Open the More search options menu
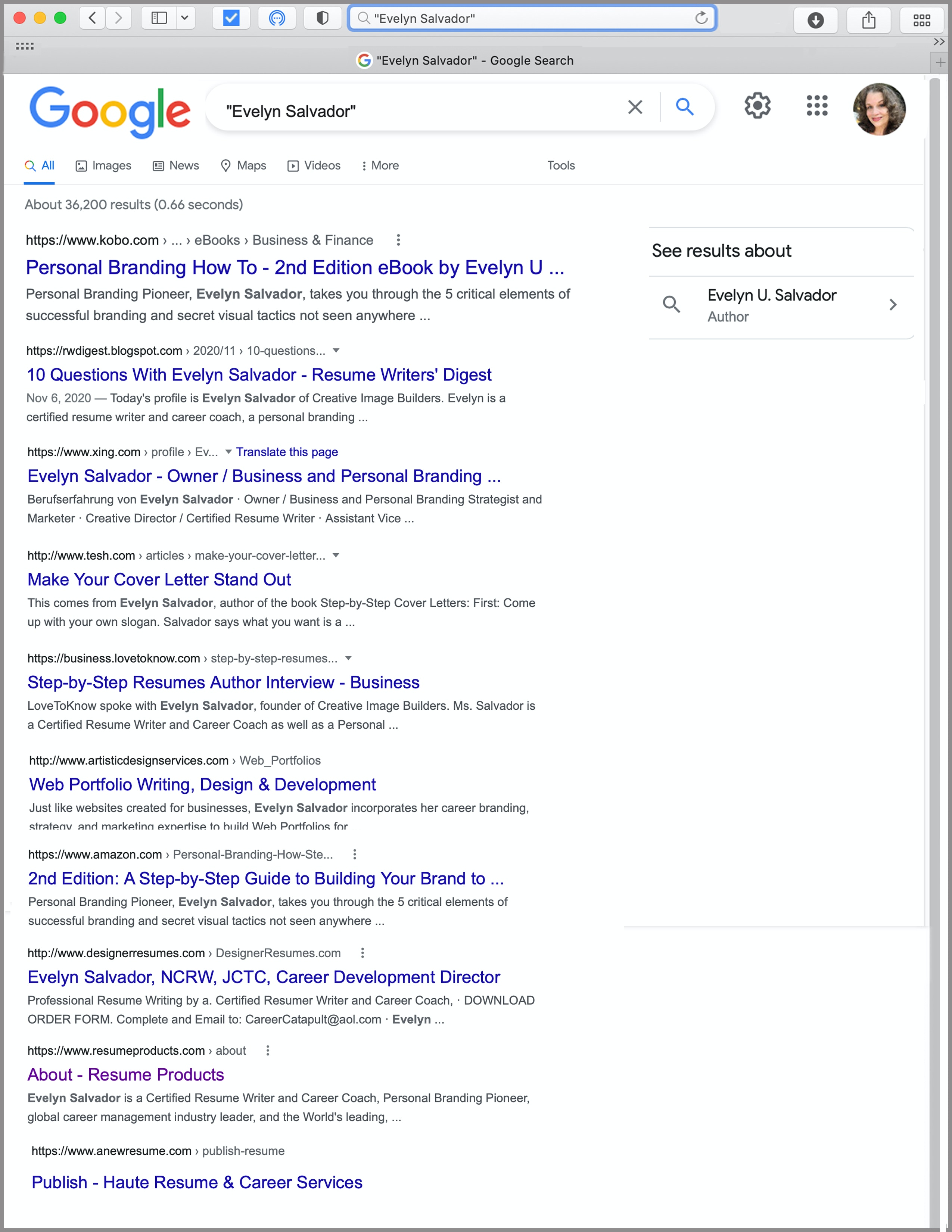Image resolution: width=952 pixels, height=1232 pixels. coord(380,166)
